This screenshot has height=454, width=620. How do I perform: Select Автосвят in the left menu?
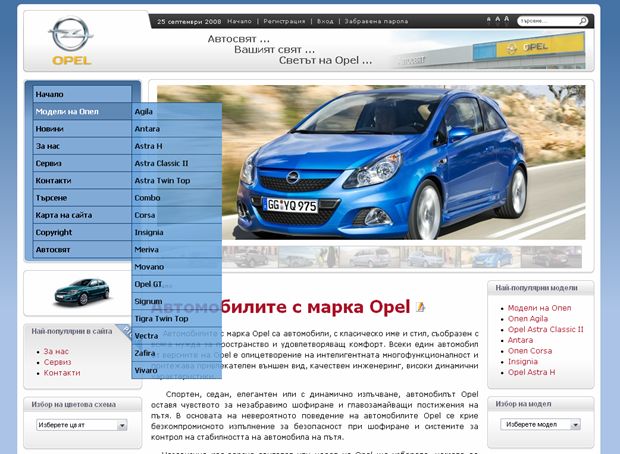pos(82,250)
